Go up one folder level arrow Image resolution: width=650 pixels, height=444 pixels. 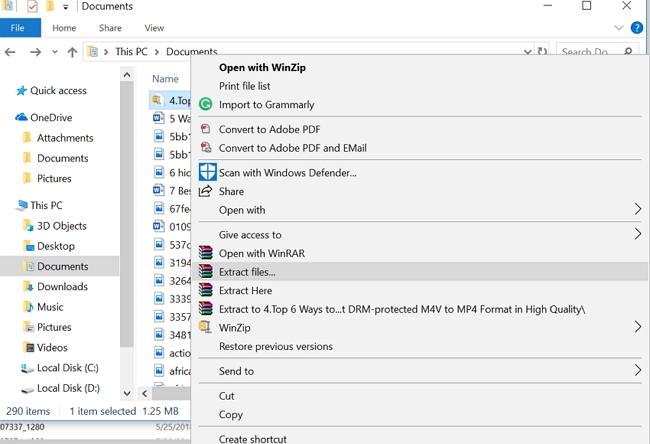(x=72, y=52)
